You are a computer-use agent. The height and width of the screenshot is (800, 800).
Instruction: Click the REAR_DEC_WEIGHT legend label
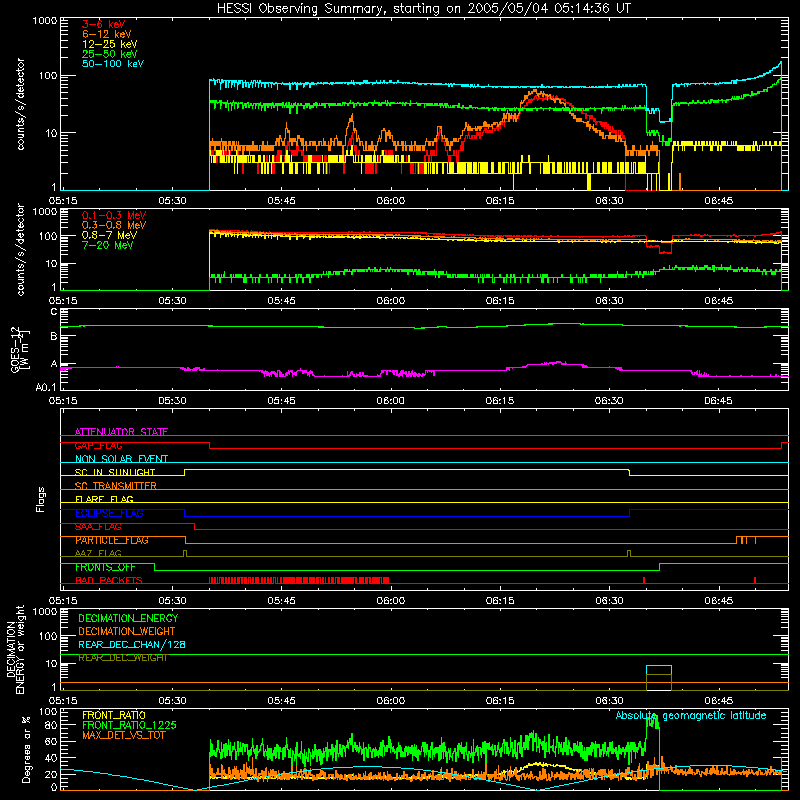pos(123,658)
